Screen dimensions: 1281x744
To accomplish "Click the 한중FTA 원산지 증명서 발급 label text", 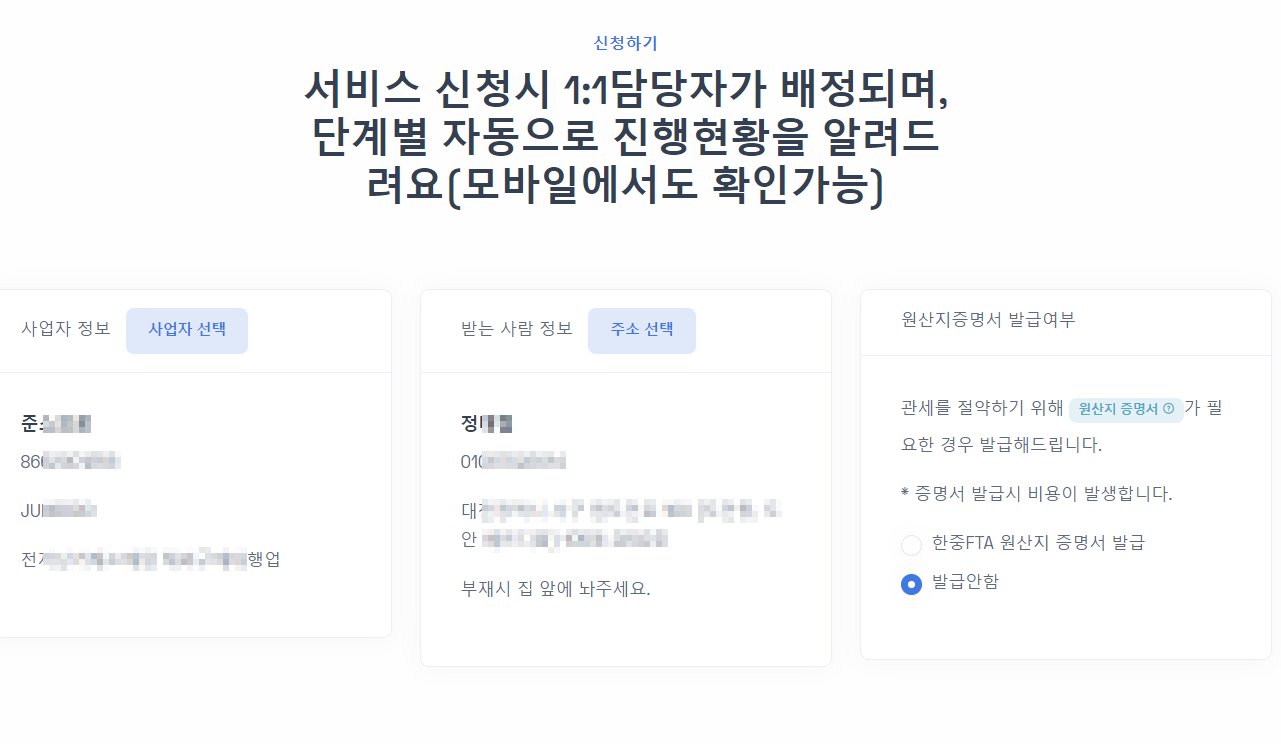I will point(1038,543).
